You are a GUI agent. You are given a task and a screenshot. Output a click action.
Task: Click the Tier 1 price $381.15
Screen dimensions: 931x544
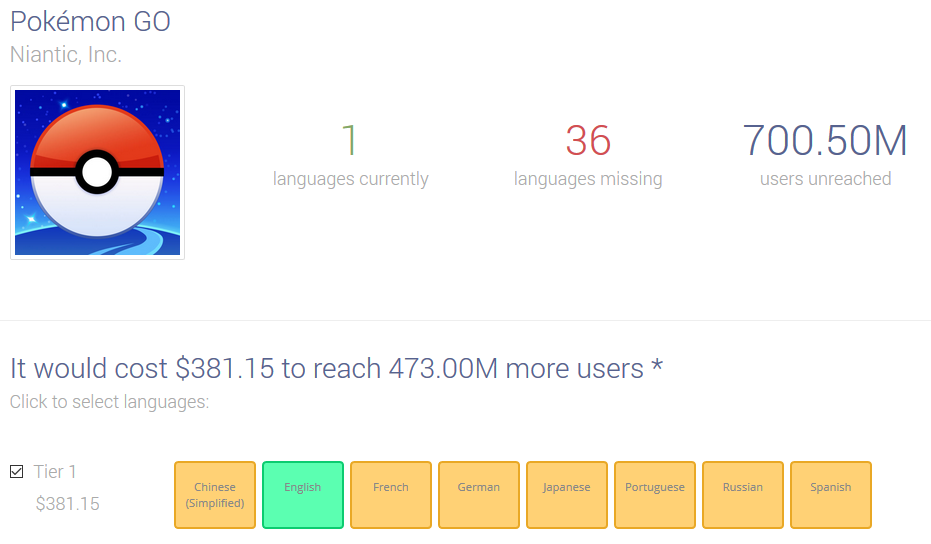[68, 504]
